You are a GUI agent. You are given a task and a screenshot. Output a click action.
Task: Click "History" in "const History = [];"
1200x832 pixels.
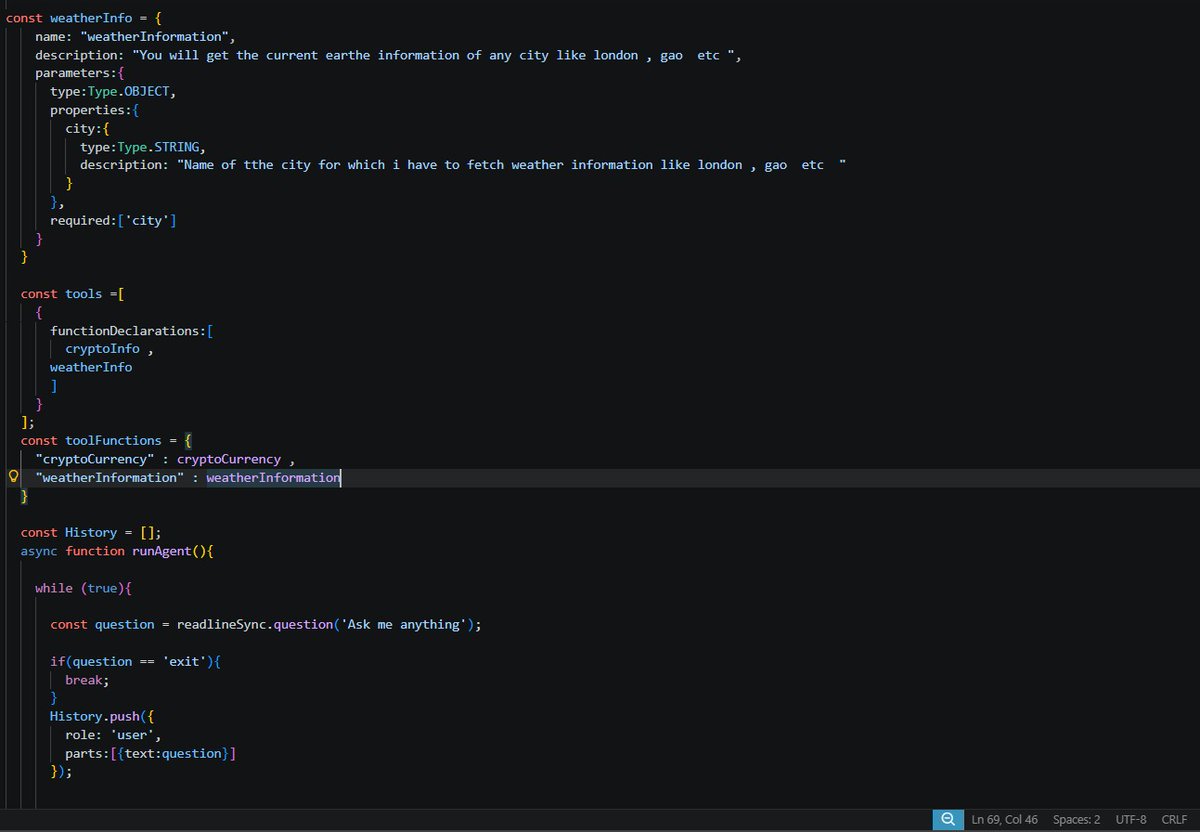pos(91,533)
